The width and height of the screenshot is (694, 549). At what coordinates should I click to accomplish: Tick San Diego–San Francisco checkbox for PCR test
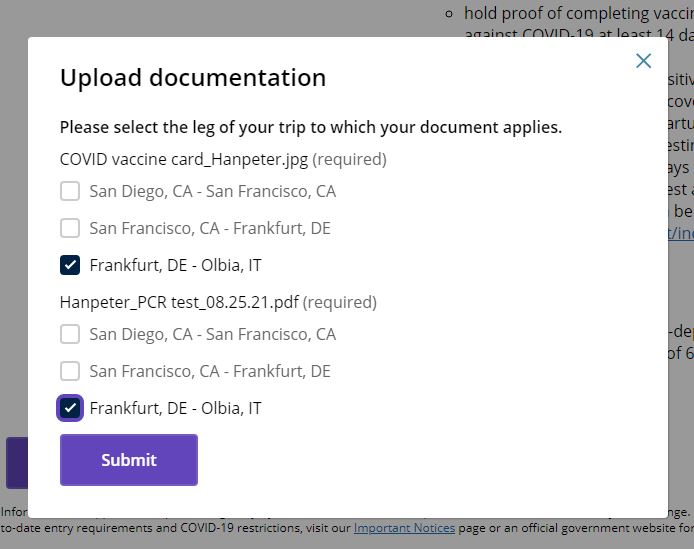(x=70, y=334)
